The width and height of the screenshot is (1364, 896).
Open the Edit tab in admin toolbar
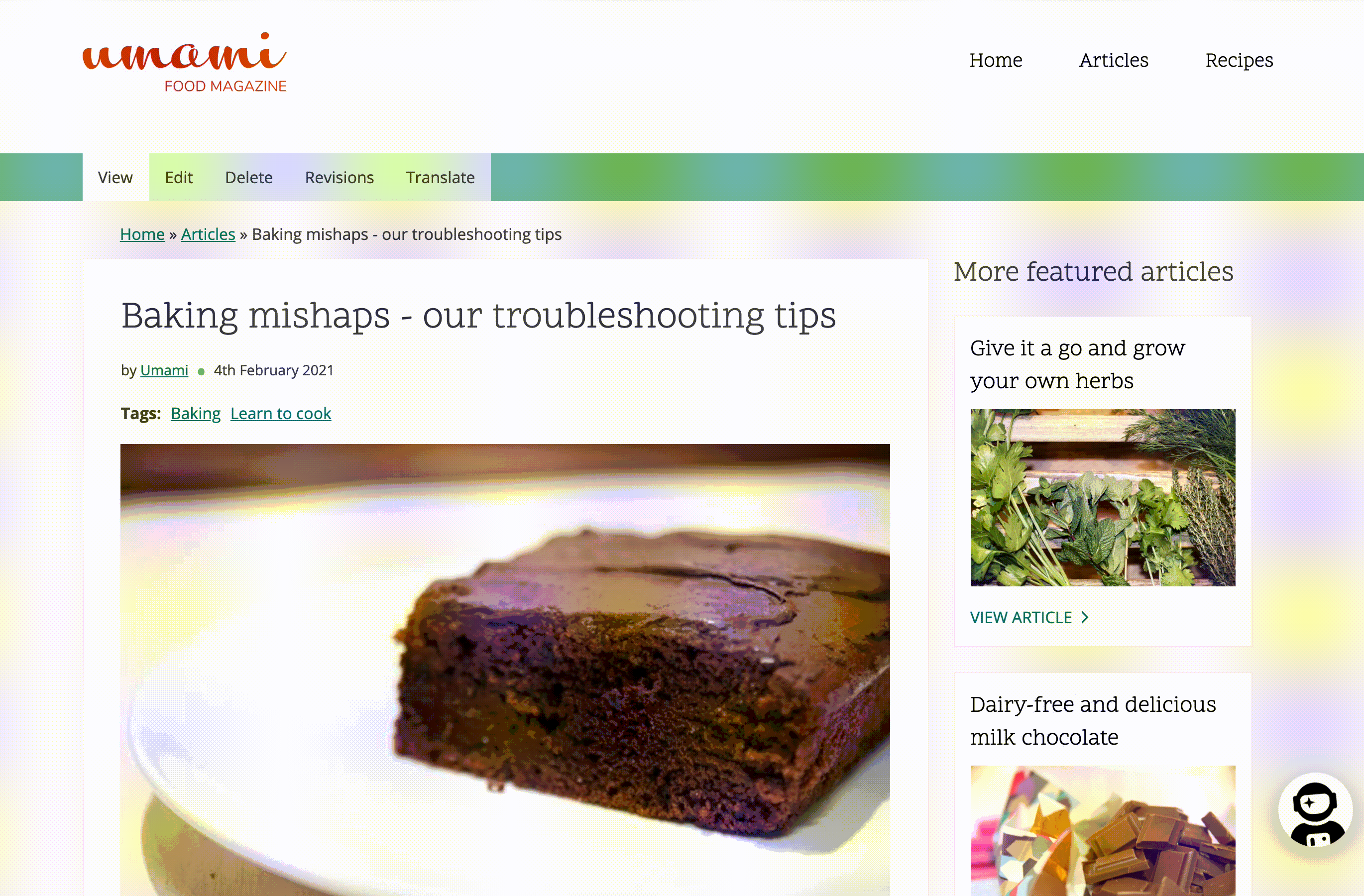[x=178, y=177]
